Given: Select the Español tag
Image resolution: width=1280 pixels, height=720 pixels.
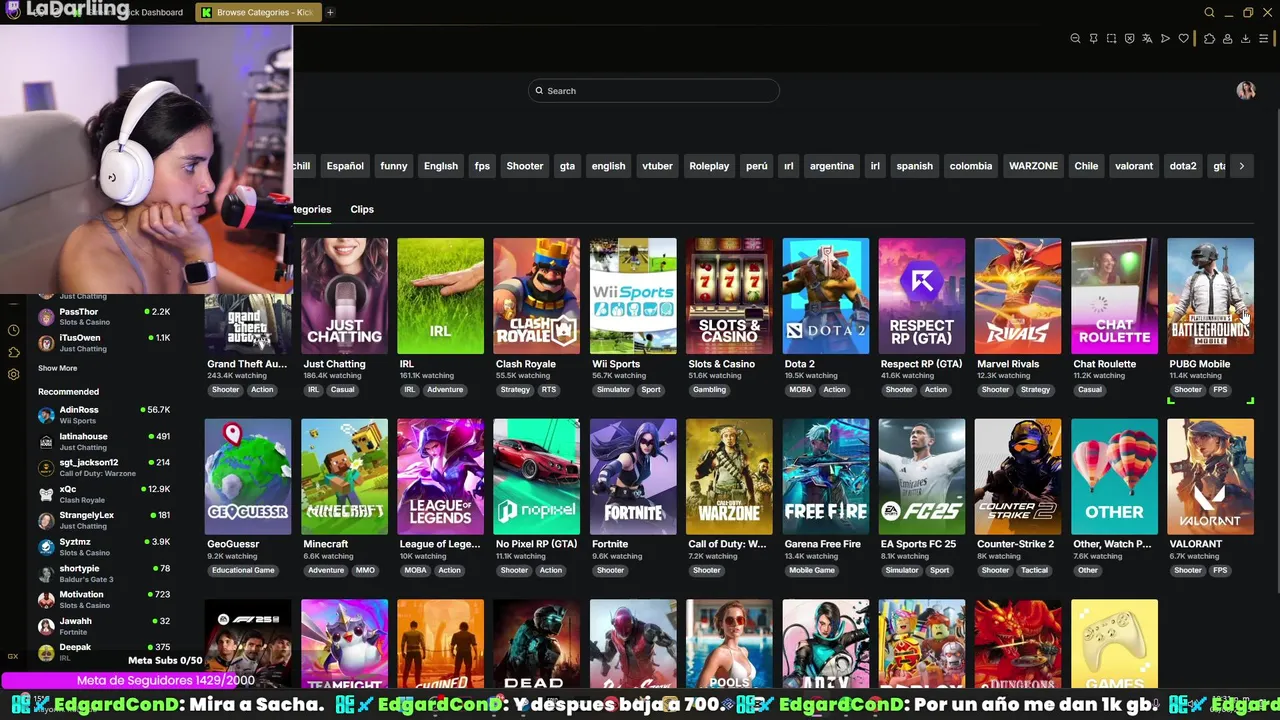Looking at the screenshot, I should tap(345, 166).
